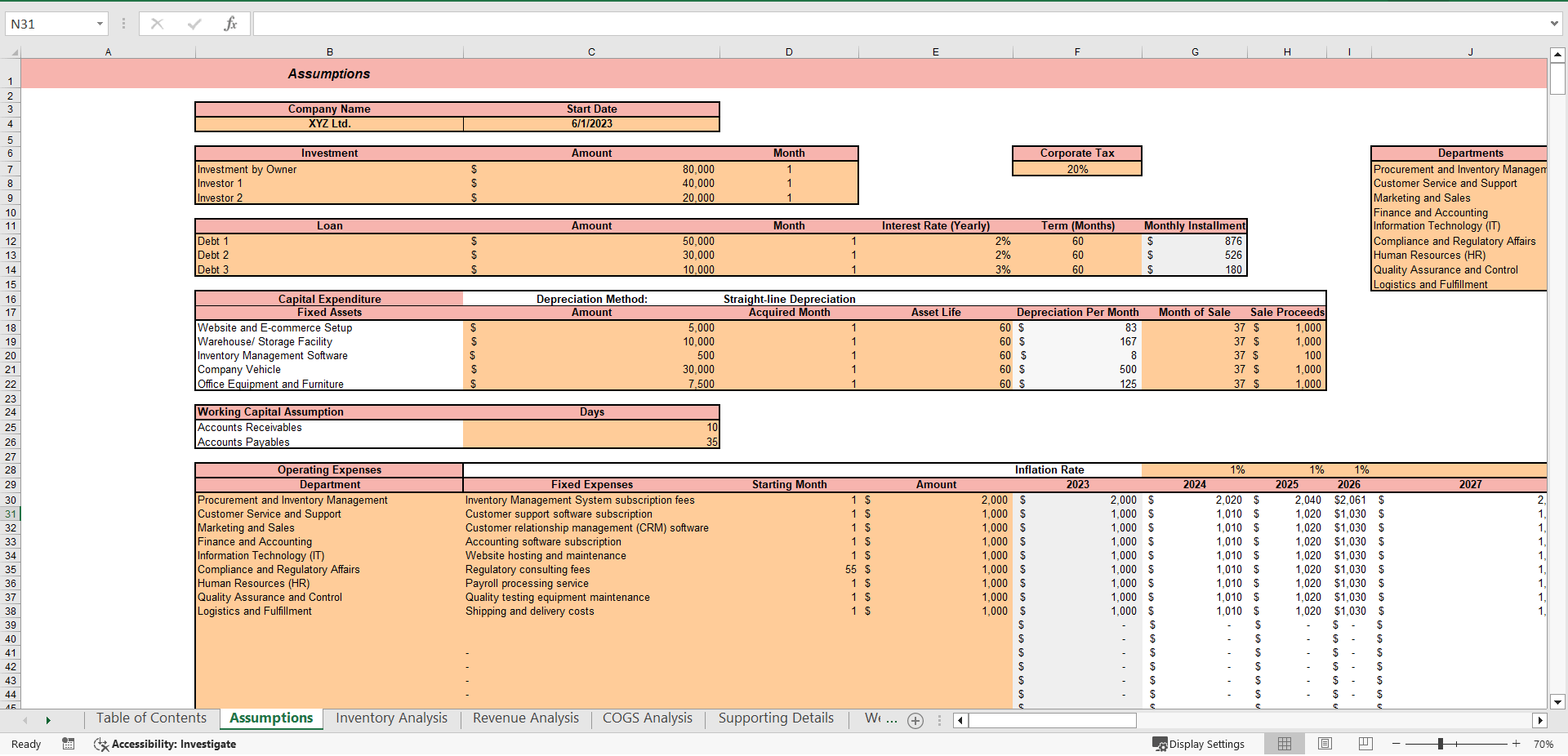Open the Name Box dropdown arrow

click(101, 23)
